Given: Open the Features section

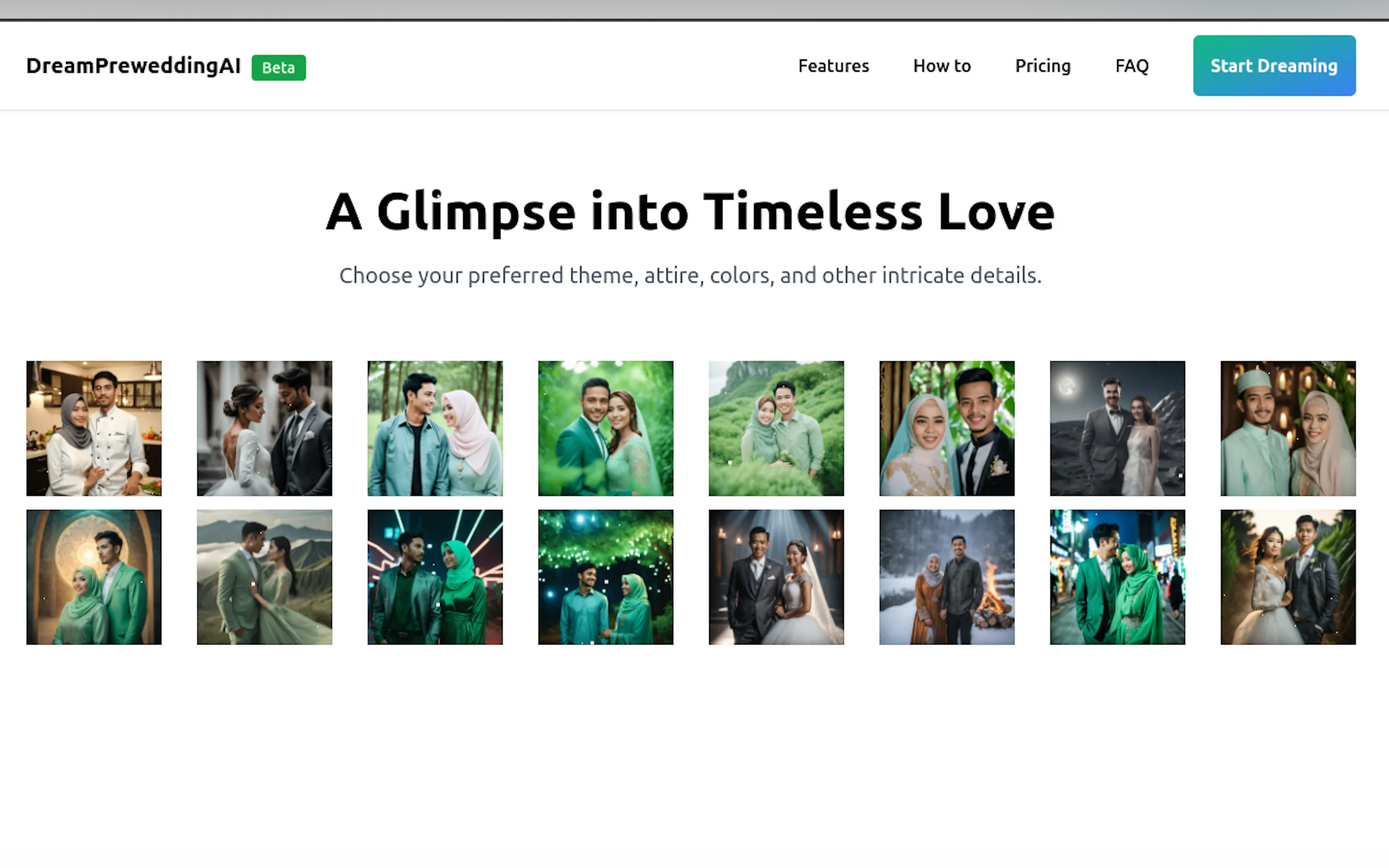Looking at the screenshot, I should pos(833,66).
